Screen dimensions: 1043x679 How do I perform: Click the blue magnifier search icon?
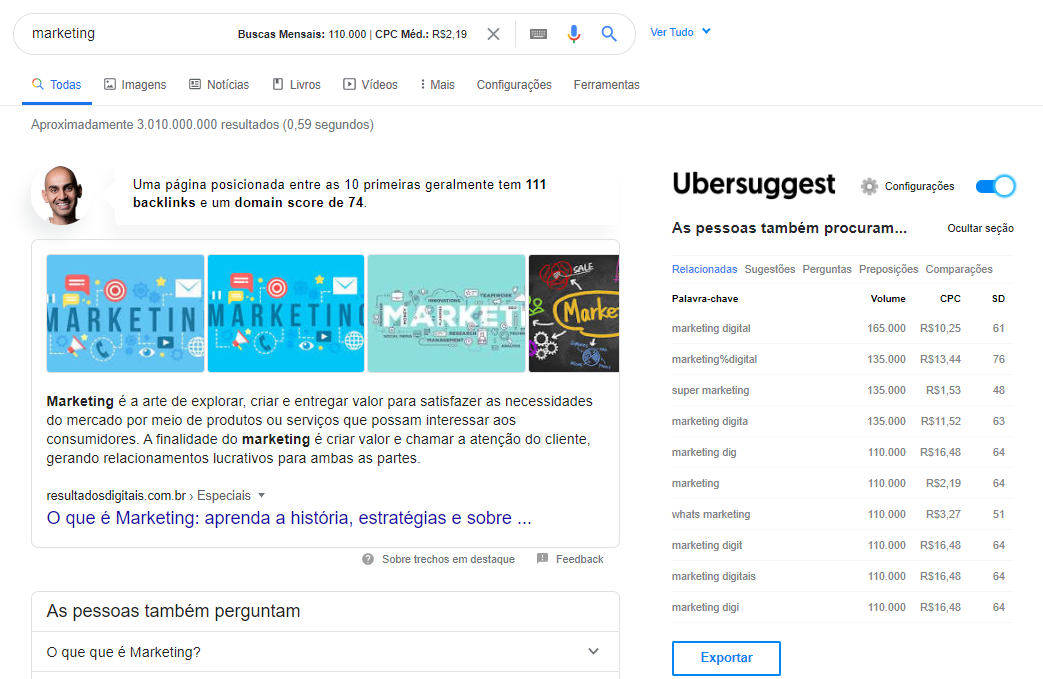point(609,33)
